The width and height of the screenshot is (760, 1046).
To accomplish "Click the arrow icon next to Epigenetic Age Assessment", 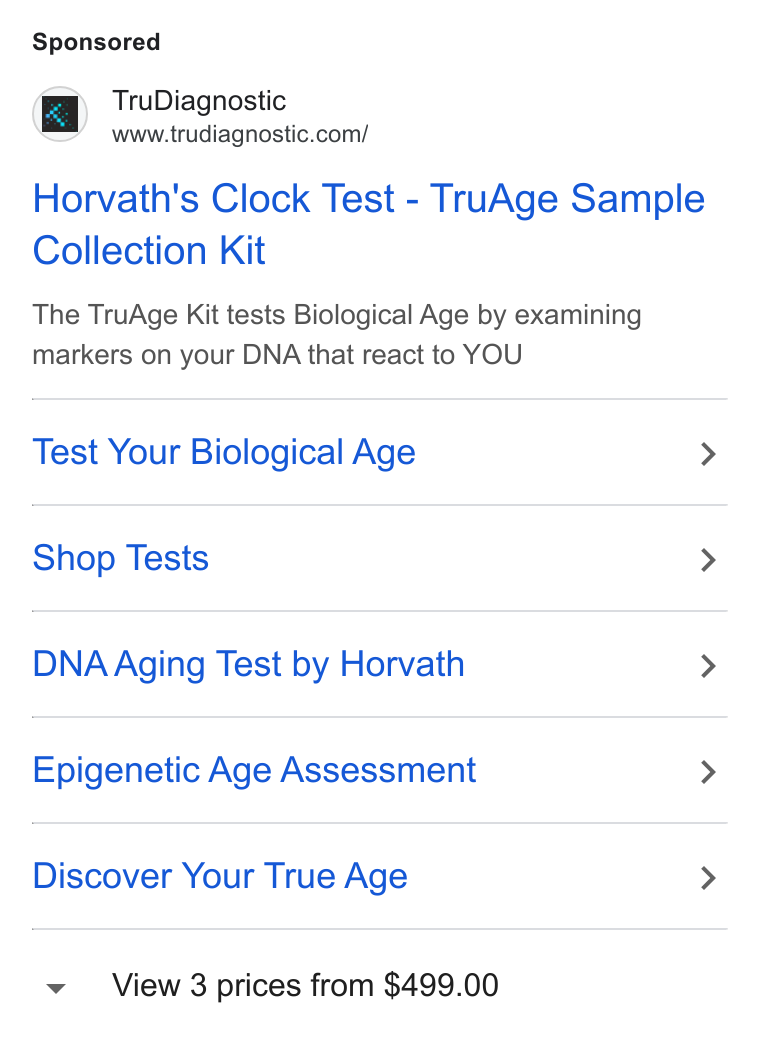I will [709, 772].
